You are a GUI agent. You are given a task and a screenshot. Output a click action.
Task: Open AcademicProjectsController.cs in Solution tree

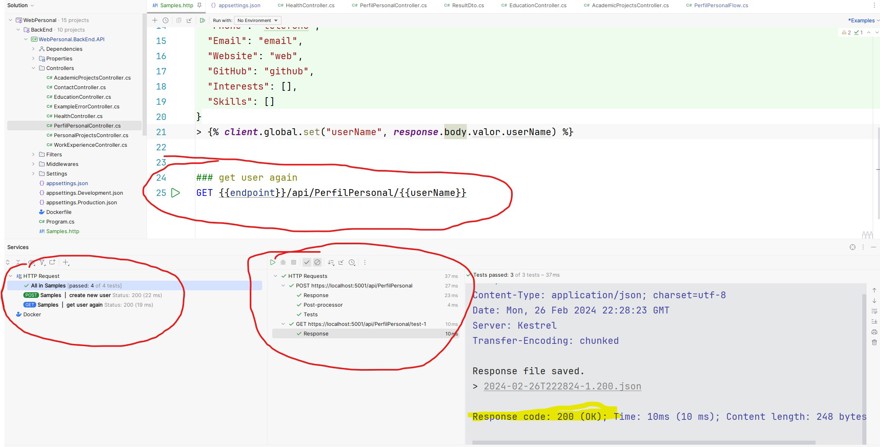pyautogui.click(x=89, y=77)
